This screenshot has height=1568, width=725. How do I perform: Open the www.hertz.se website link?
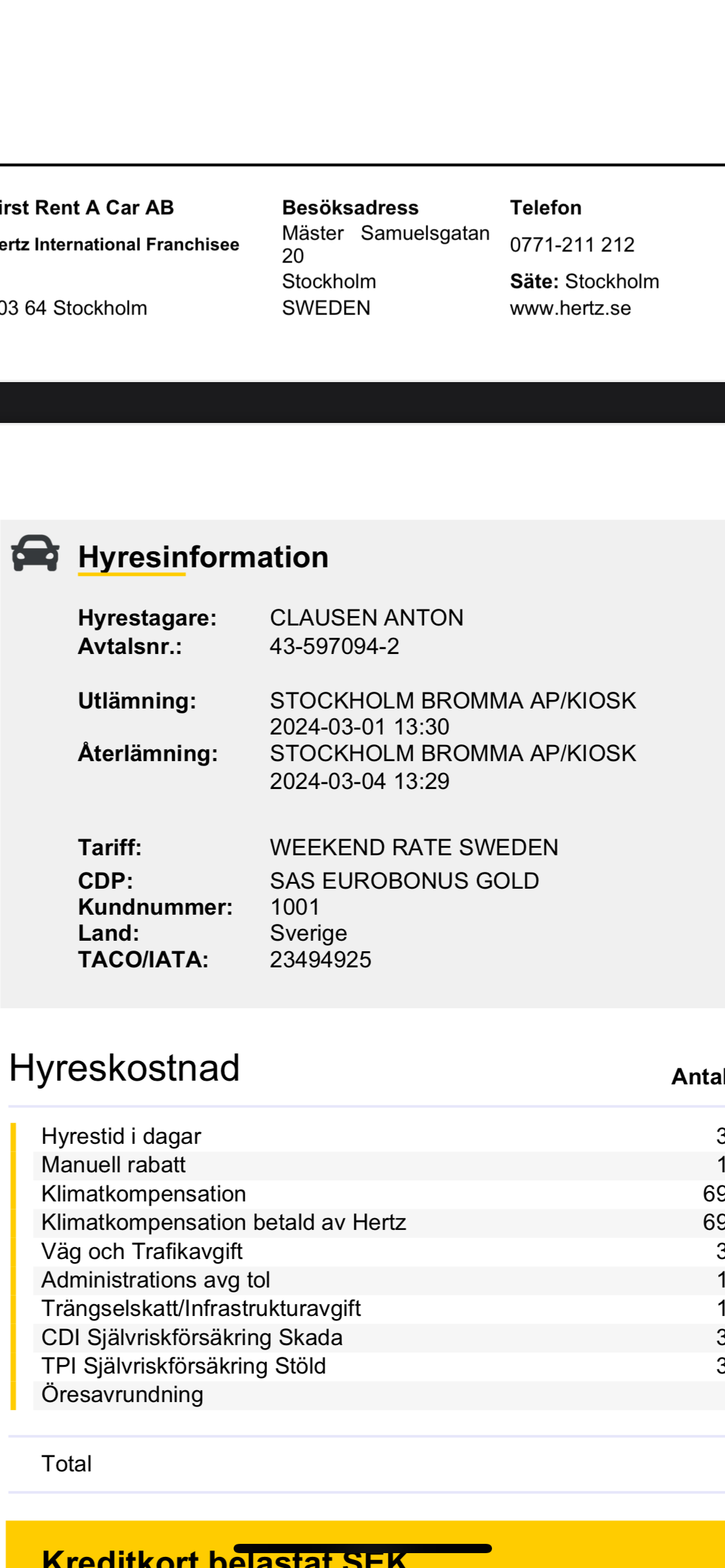570,308
